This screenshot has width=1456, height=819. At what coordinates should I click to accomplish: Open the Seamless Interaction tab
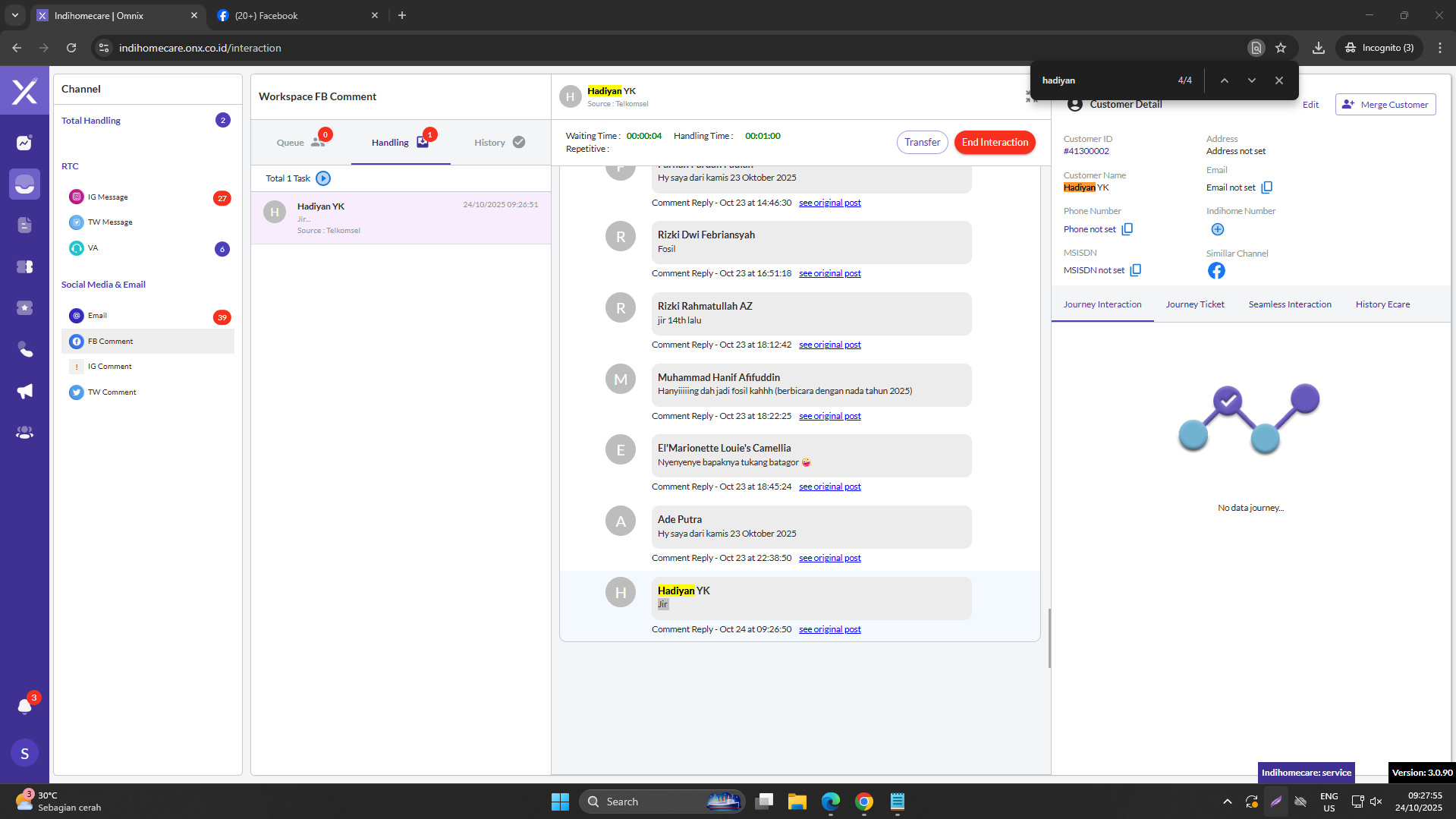point(1290,304)
